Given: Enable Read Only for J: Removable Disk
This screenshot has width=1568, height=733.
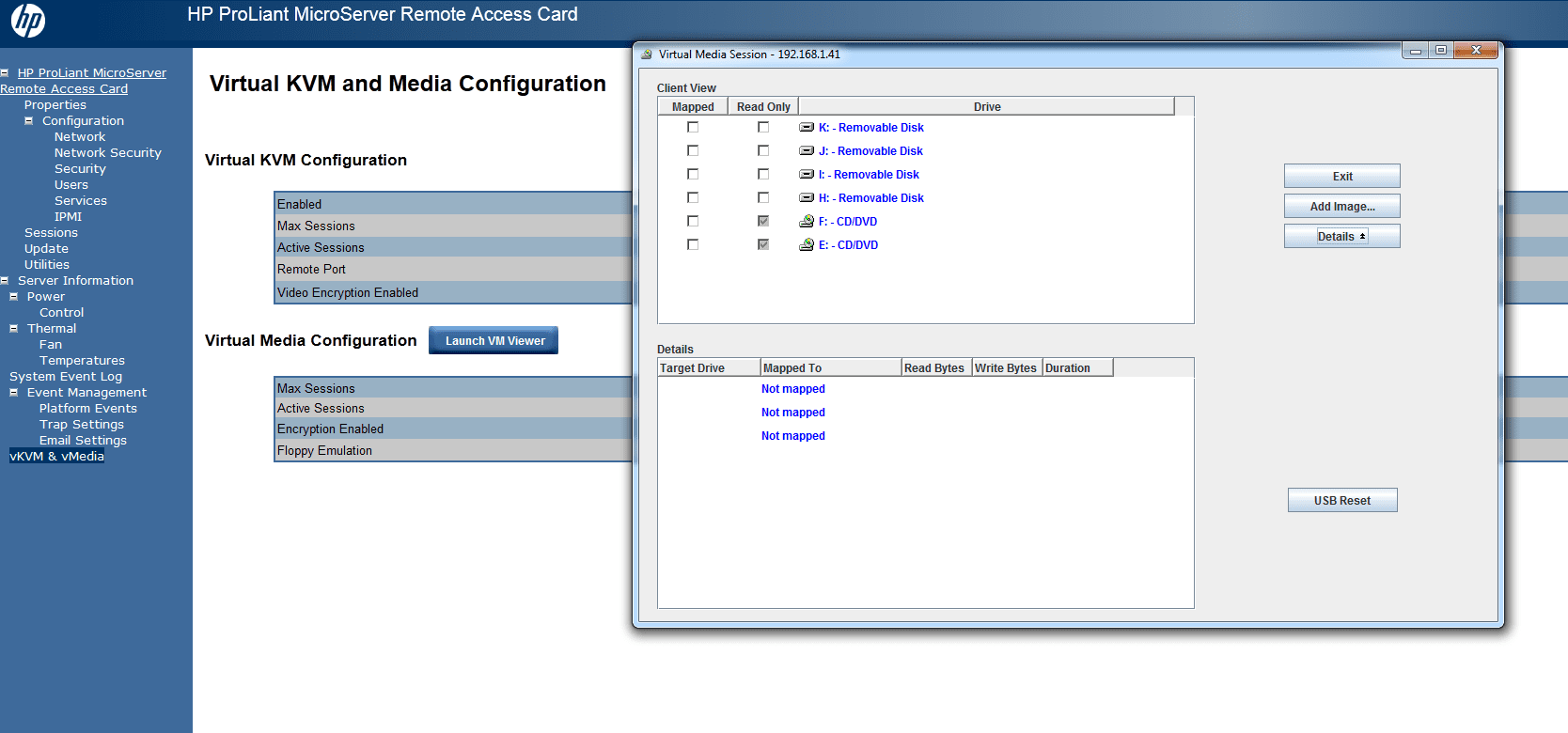Looking at the screenshot, I should pos(763,150).
